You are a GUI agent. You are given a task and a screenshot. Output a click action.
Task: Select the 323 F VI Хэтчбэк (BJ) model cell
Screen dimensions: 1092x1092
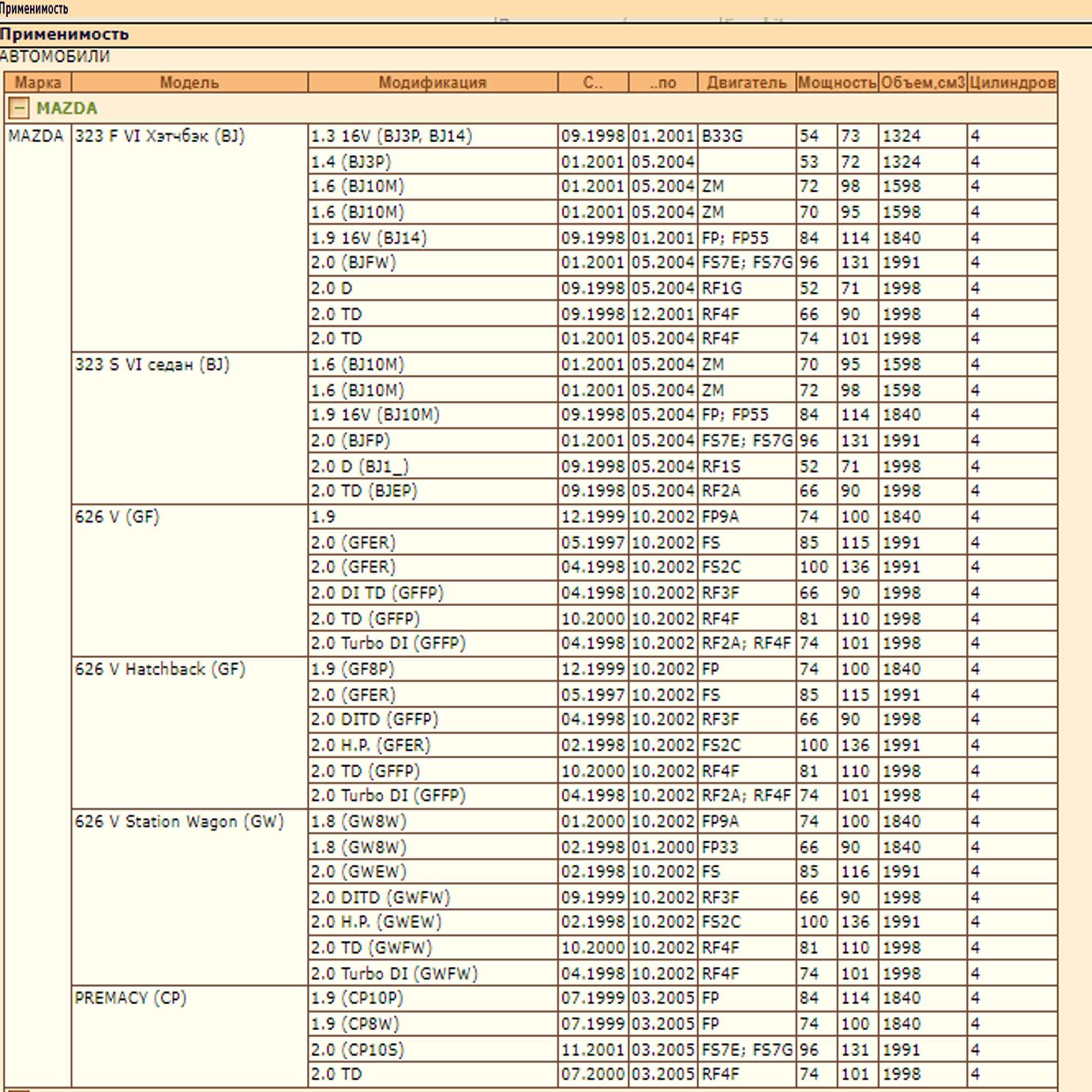(189, 237)
